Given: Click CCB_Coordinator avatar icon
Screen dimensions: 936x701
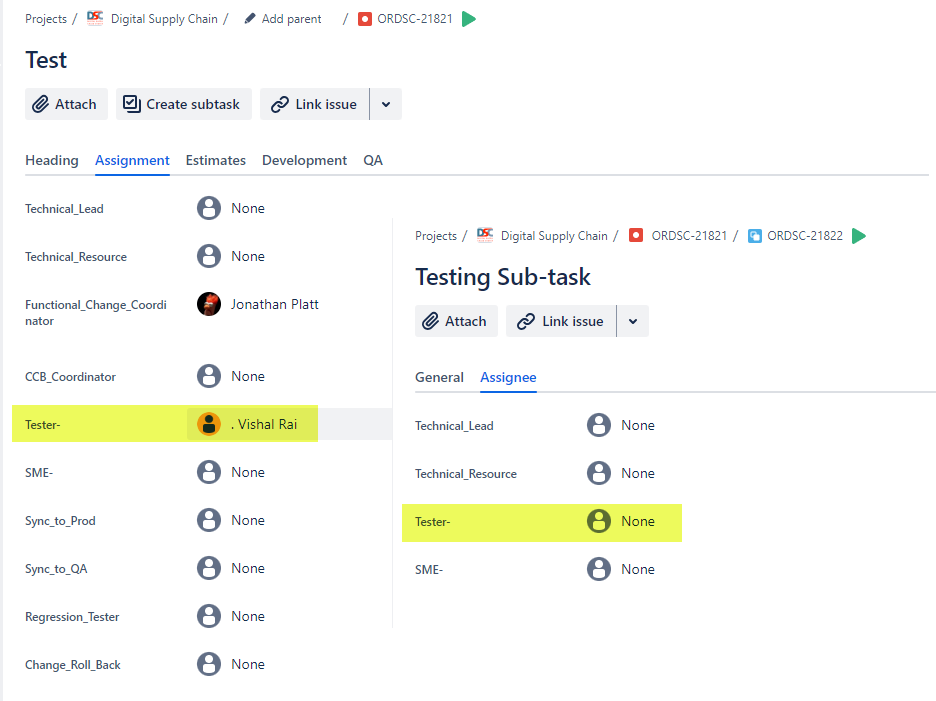Looking at the screenshot, I should tap(209, 376).
